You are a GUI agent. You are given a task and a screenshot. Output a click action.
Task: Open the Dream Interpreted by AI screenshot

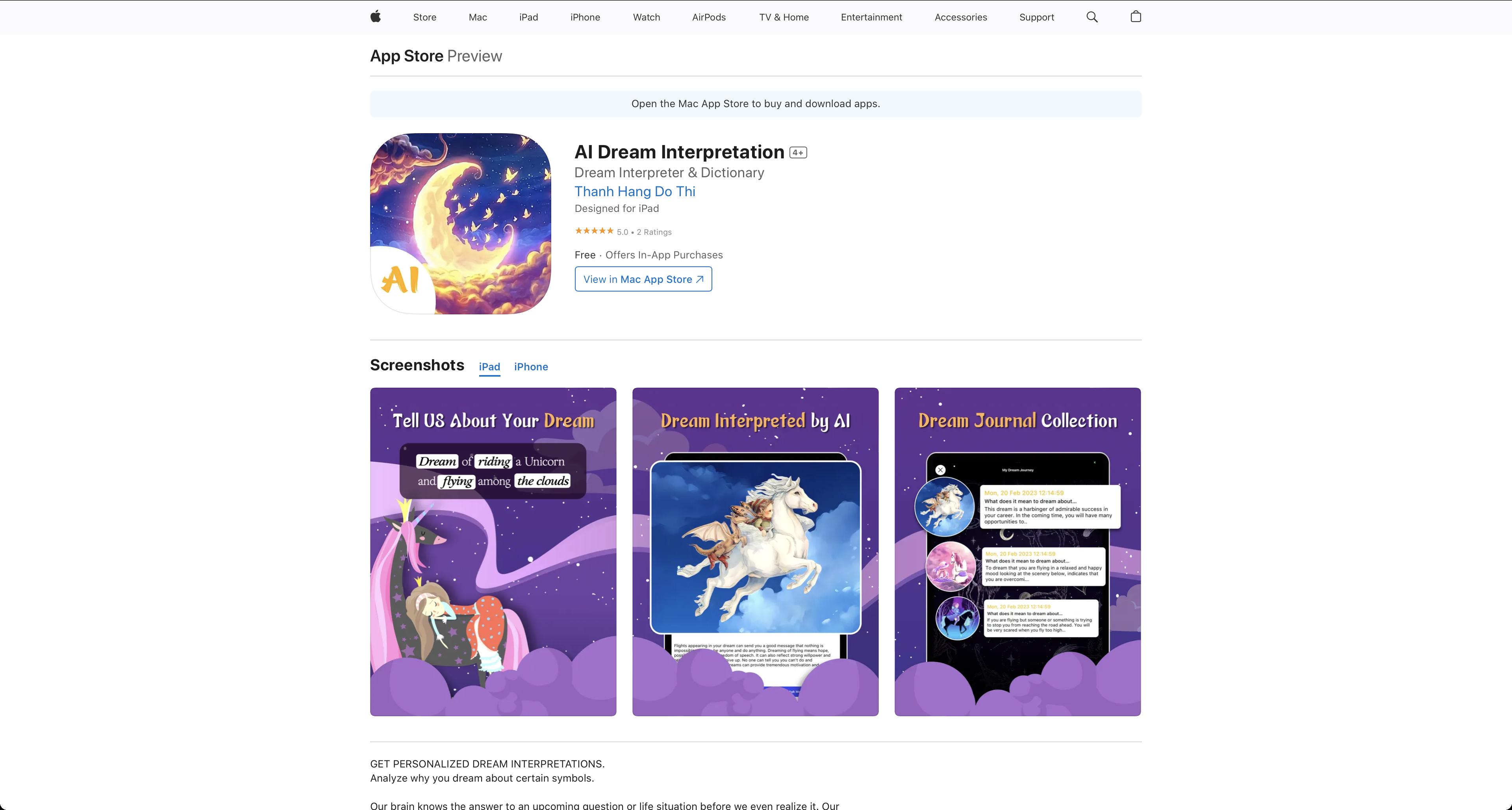(755, 552)
